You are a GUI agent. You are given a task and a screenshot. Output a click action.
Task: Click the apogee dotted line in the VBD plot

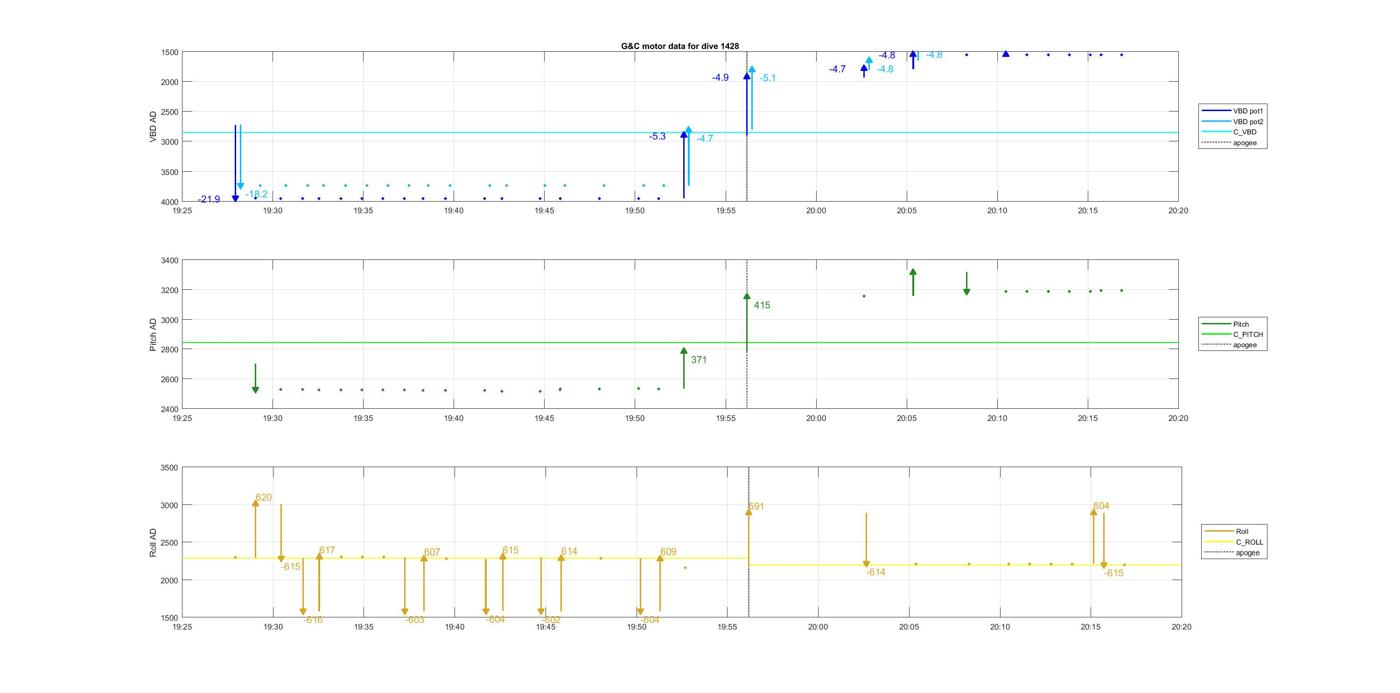pyautogui.click(x=747, y=127)
